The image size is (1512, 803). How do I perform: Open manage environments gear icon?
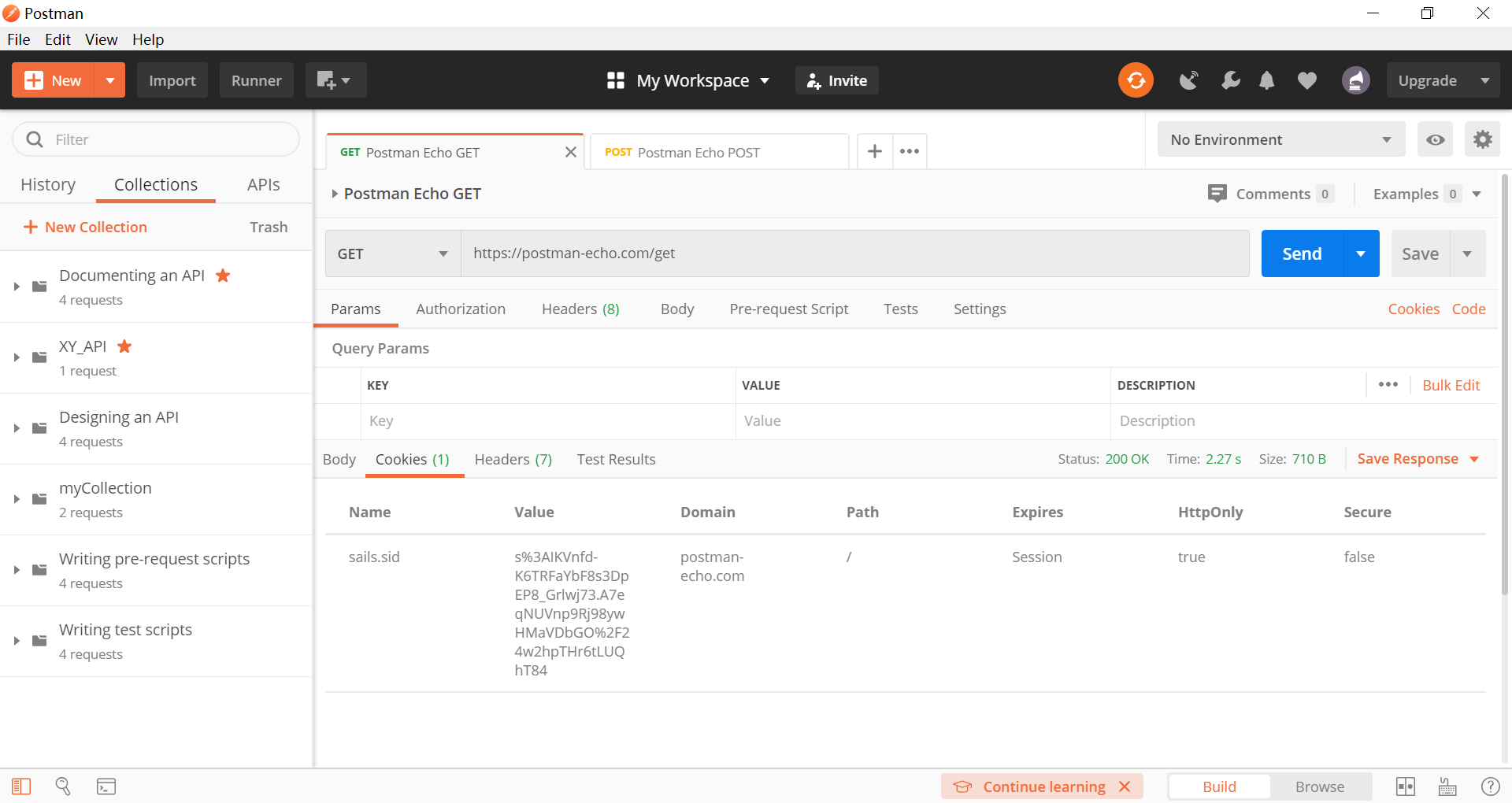(1483, 139)
